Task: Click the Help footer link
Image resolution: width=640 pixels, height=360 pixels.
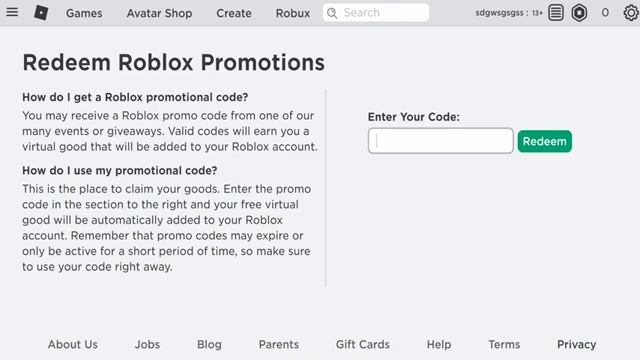Action: (x=439, y=344)
